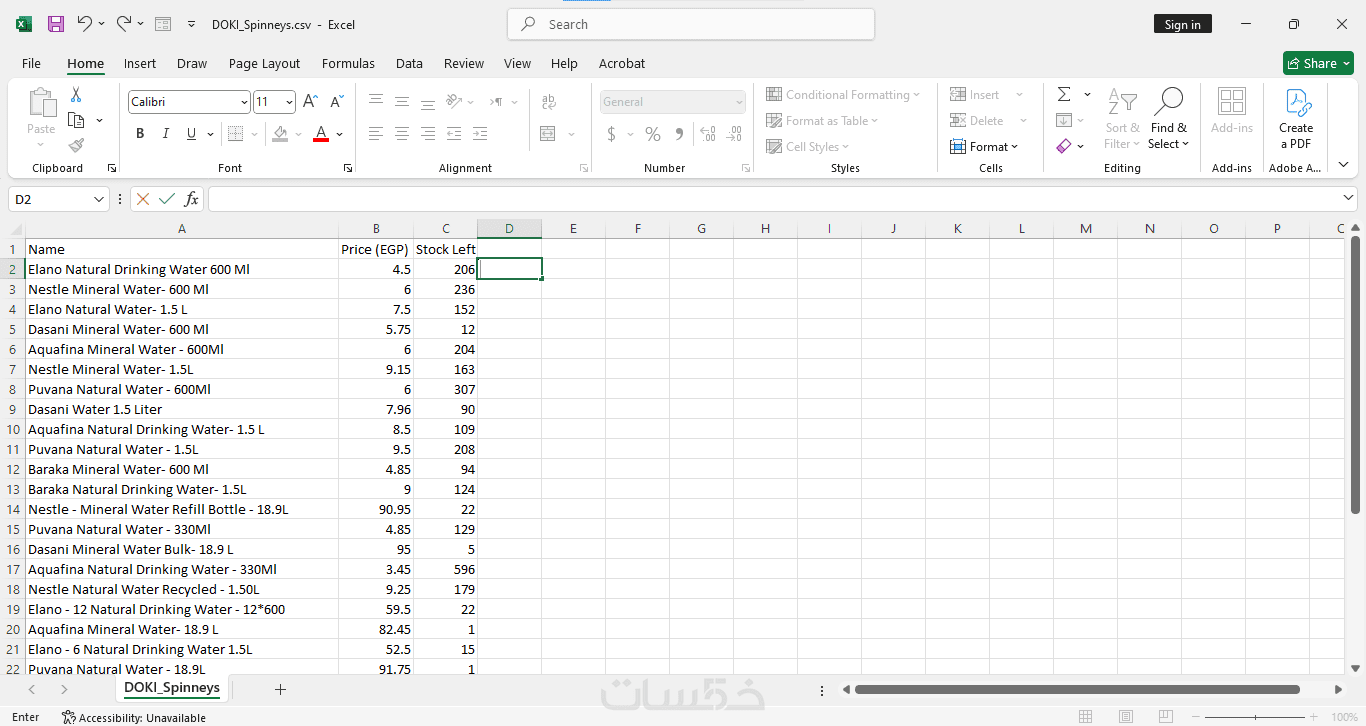The height and width of the screenshot is (726, 1366).
Task: Apply comma style number format
Action: point(679,134)
